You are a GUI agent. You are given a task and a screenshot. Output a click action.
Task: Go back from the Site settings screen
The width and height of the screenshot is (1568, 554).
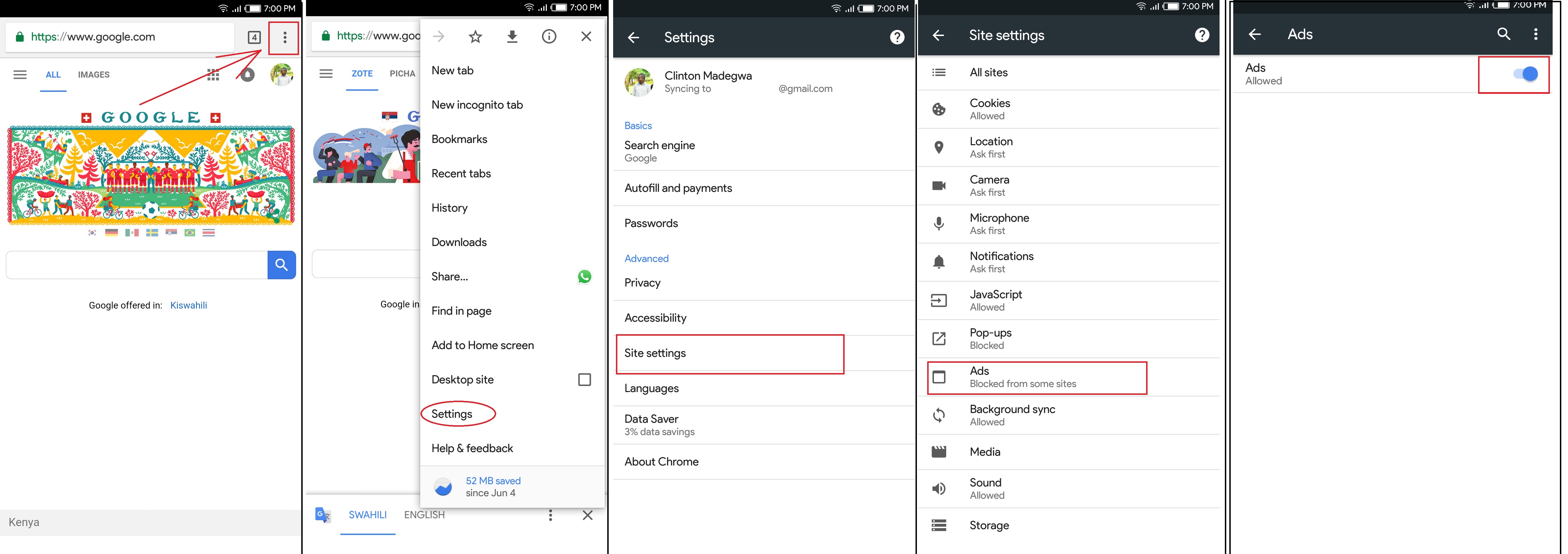(939, 35)
